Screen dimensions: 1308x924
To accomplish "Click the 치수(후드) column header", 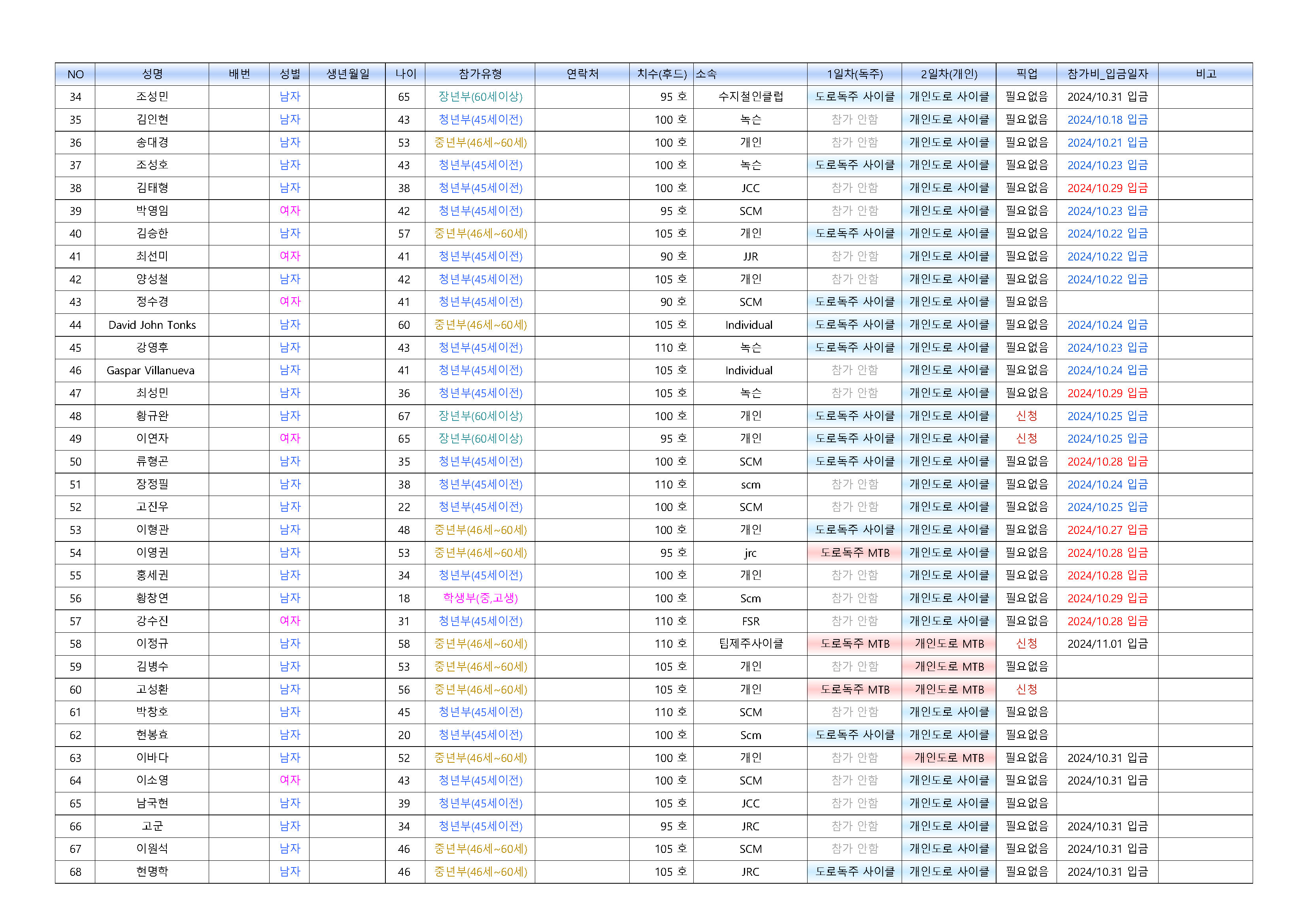I will [661, 74].
